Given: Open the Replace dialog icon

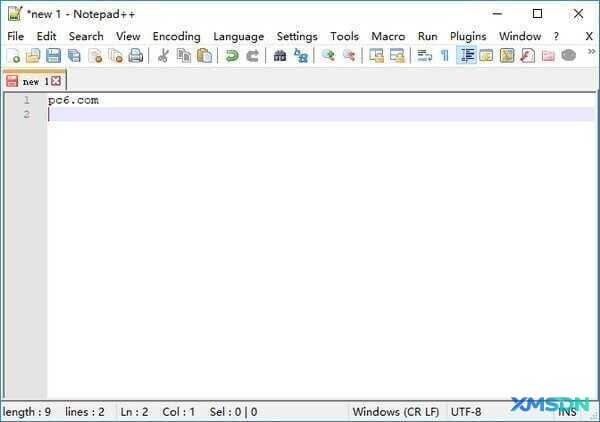Looking at the screenshot, I should (301, 56).
